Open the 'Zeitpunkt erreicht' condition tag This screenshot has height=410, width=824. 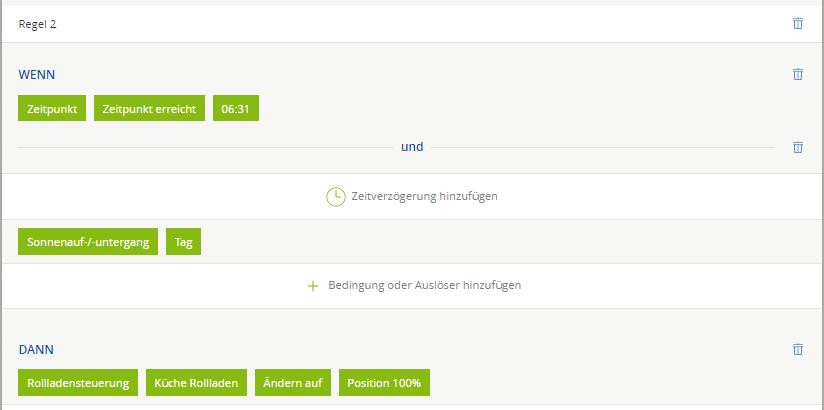[150, 108]
